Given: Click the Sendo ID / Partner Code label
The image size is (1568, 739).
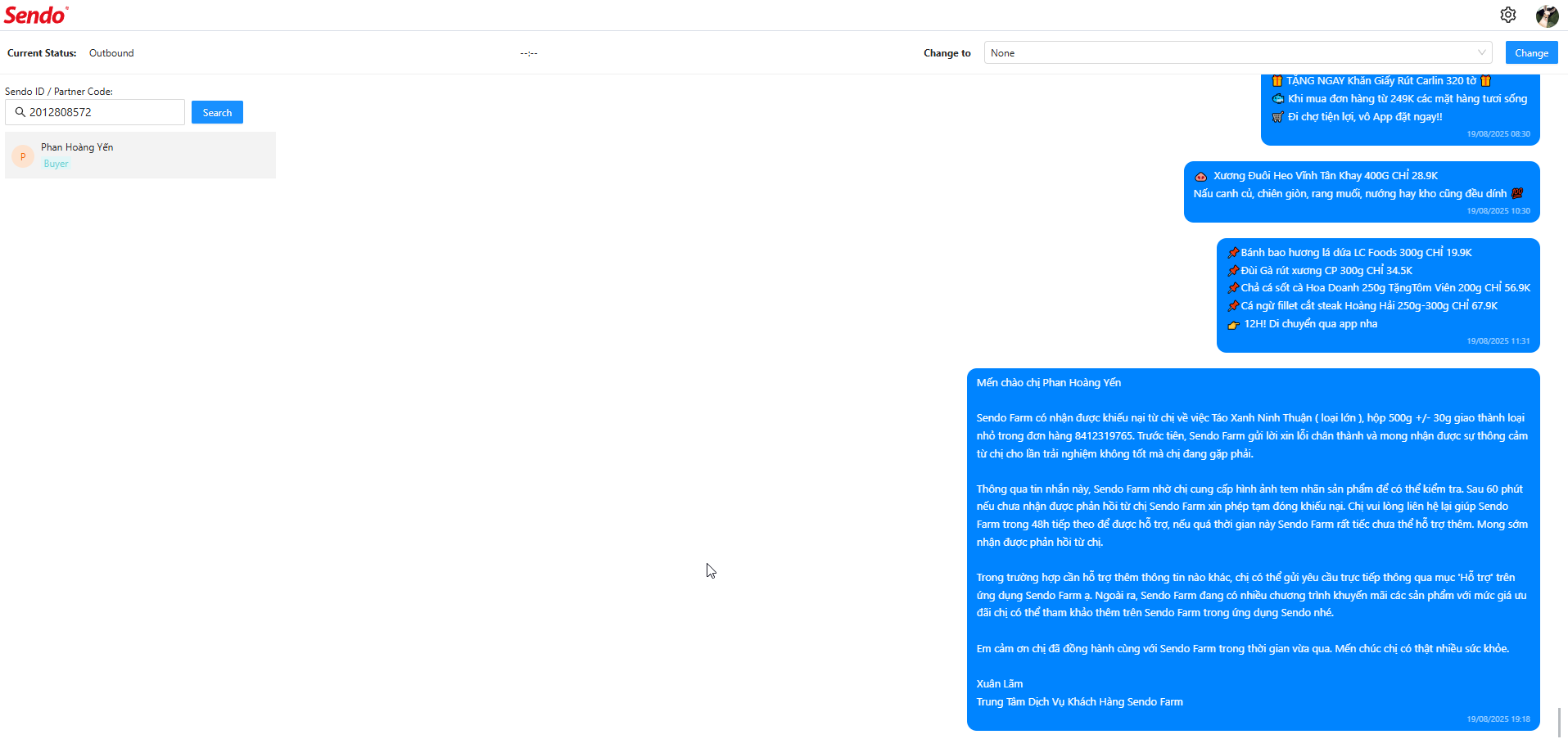Looking at the screenshot, I should [x=59, y=92].
